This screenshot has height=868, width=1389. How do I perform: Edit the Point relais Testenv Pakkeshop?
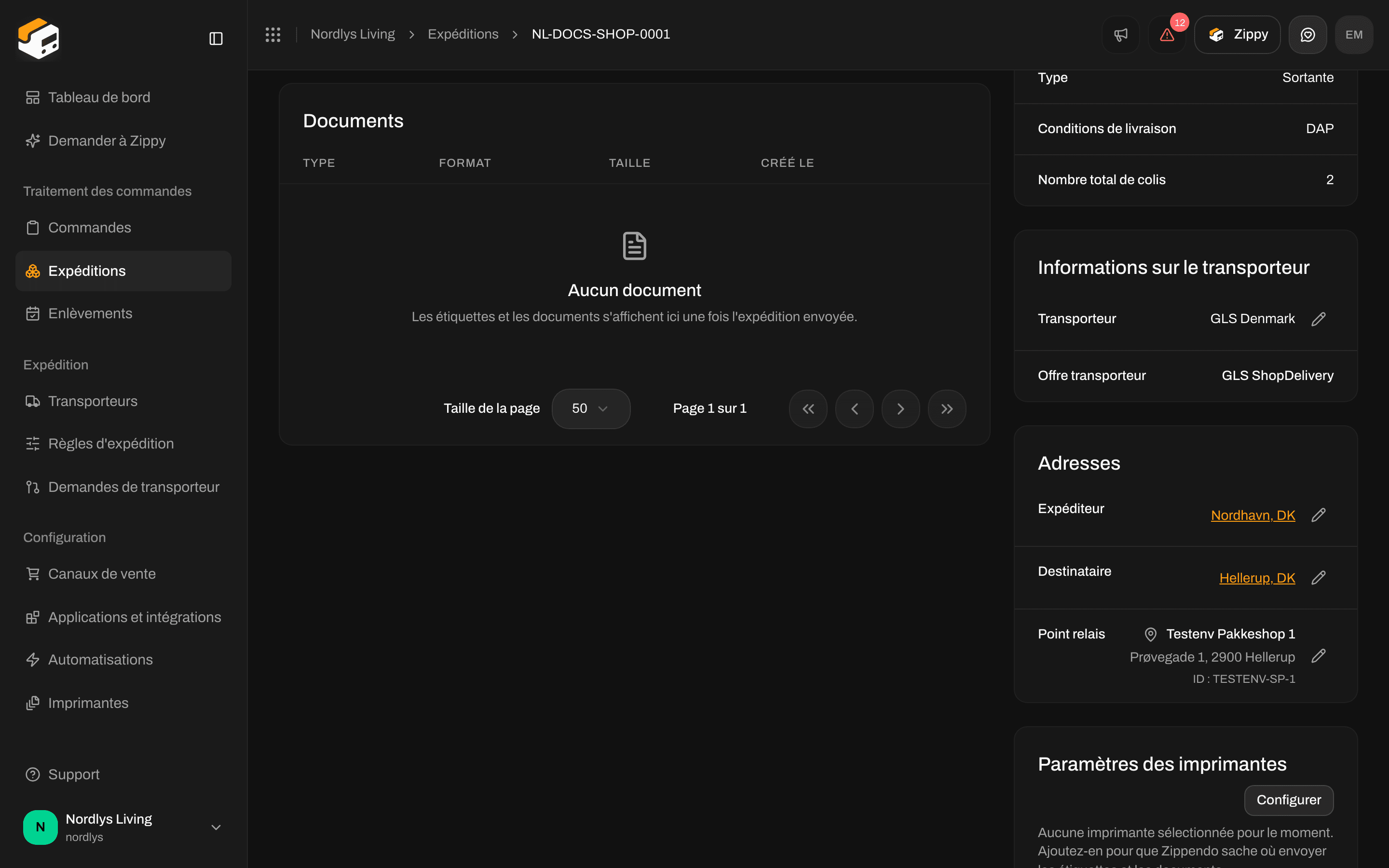[x=1319, y=656]
